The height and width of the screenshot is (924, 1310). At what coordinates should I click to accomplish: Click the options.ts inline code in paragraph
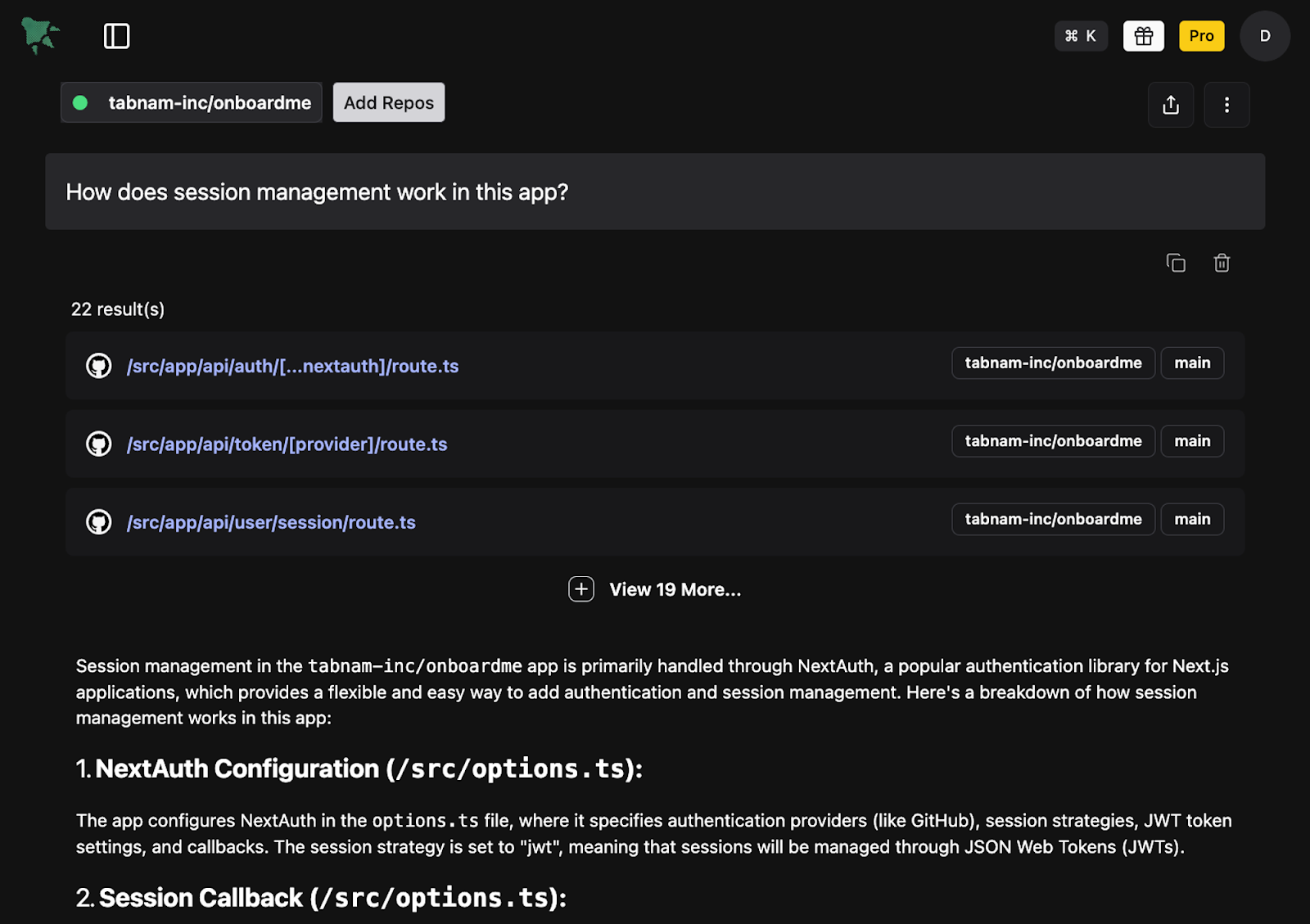click(x=426, y=821)
